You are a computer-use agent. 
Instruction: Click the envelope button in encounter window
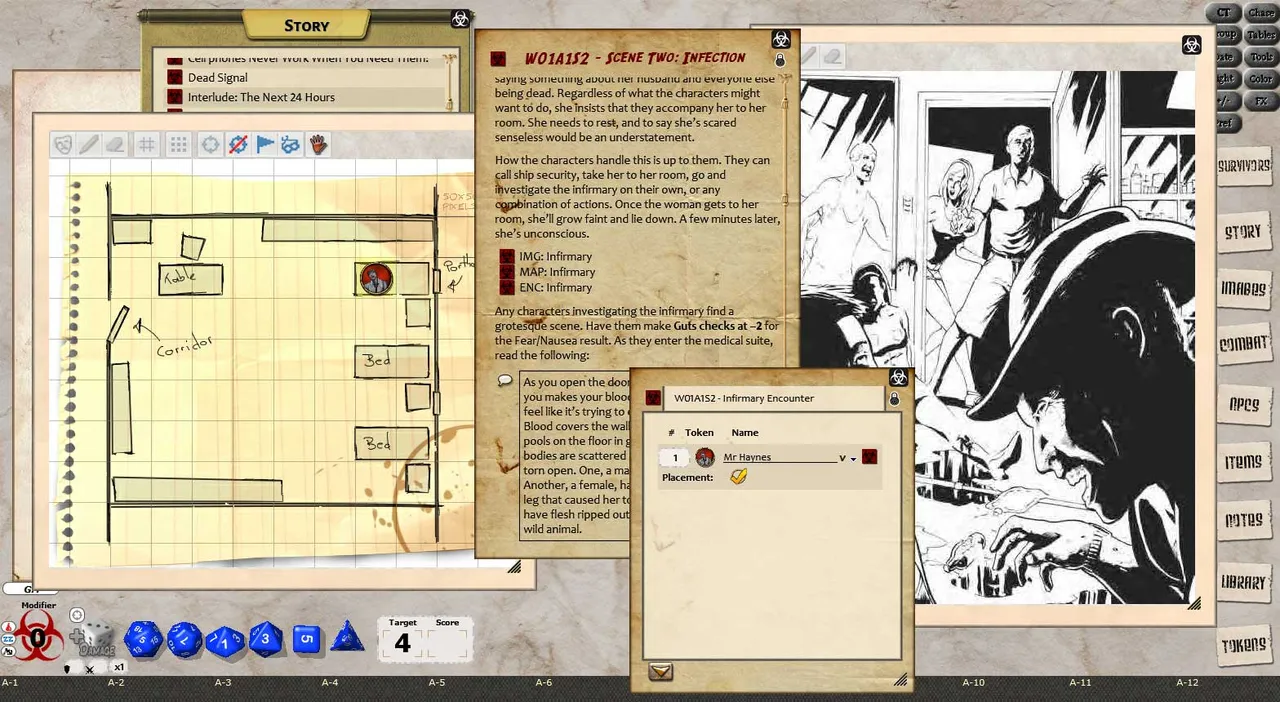(x=660, y=672)
